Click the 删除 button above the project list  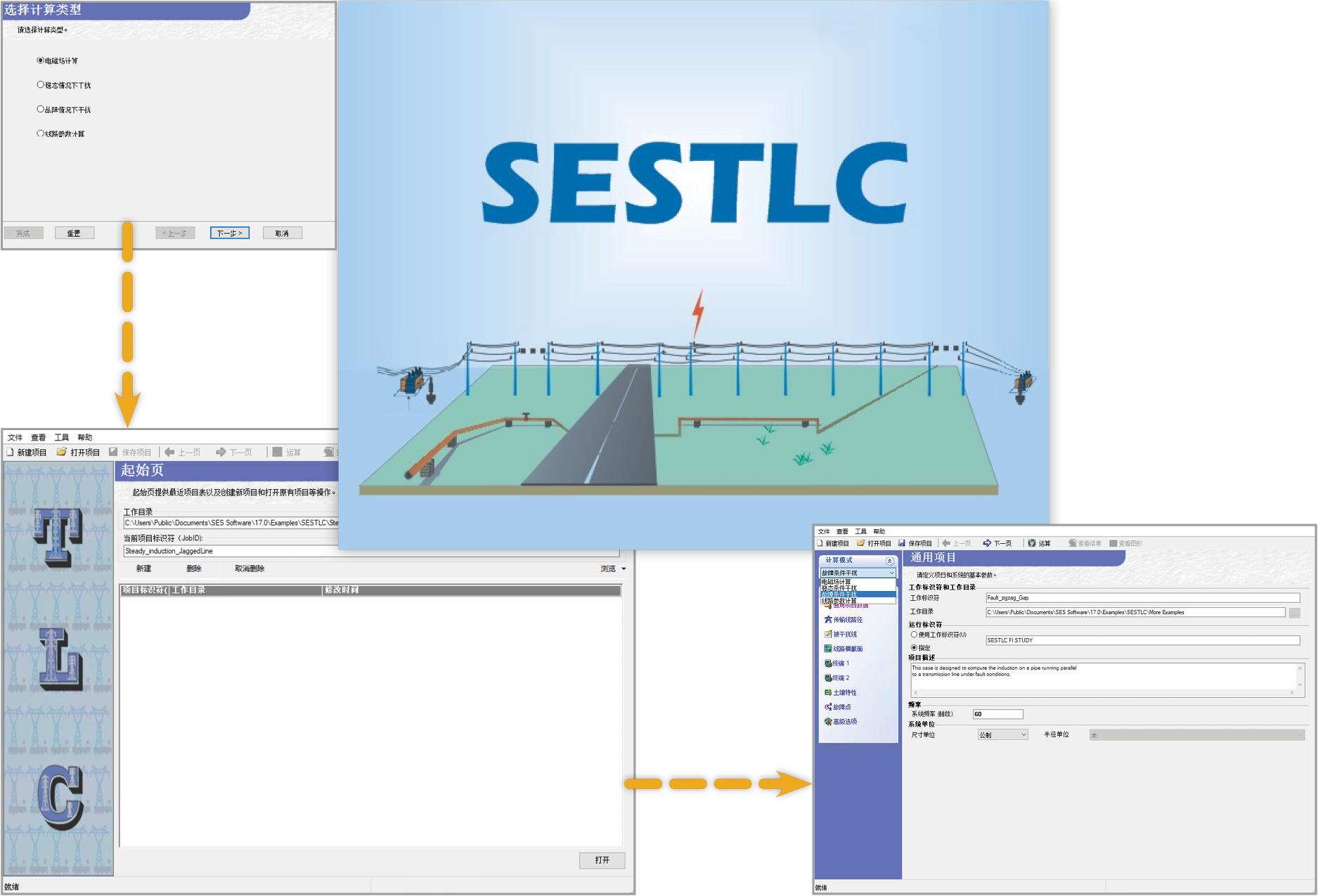194,569
